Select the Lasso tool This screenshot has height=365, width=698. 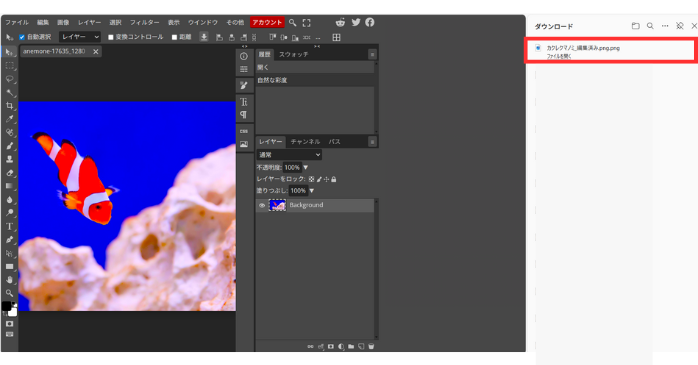click(x=9, y=79)
